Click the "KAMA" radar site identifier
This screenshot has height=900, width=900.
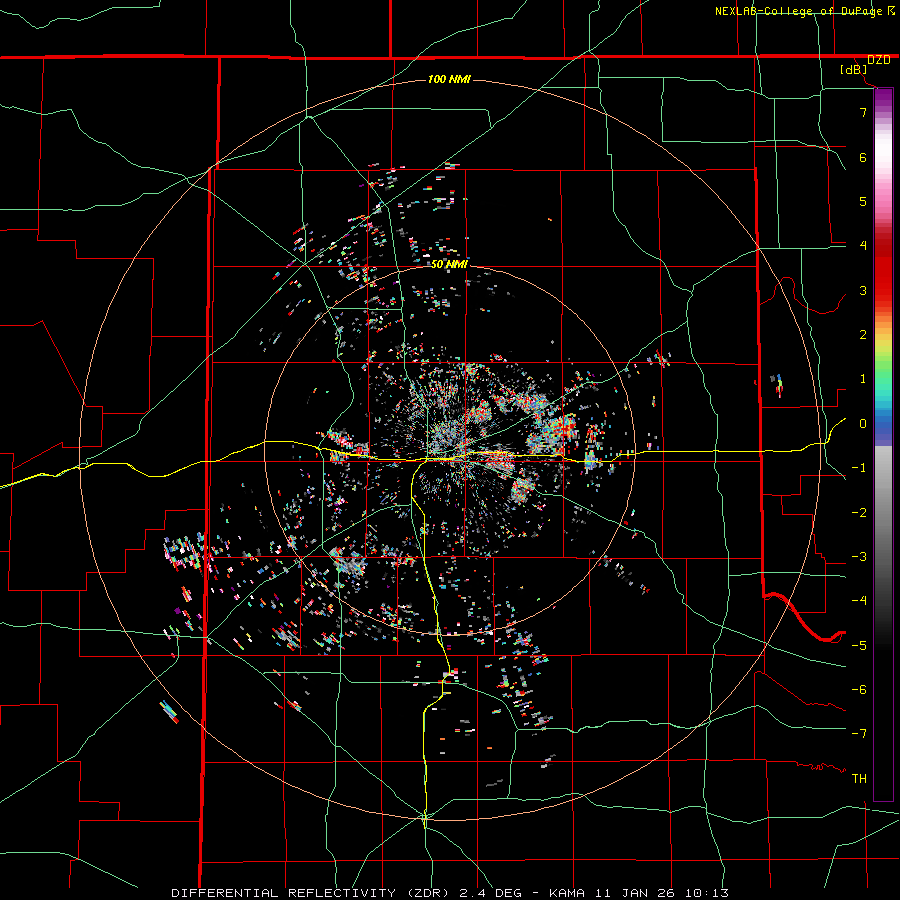click(567, 893)
